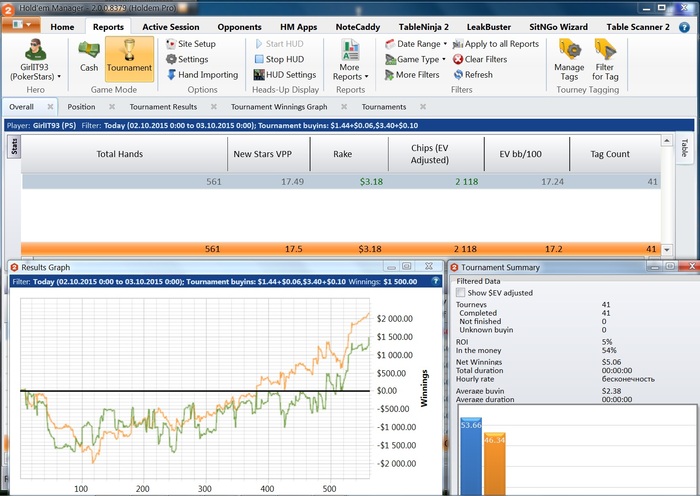Click the stats table scroll-down arrow
The image size is (700, 496).
click(x=667, y=250)
